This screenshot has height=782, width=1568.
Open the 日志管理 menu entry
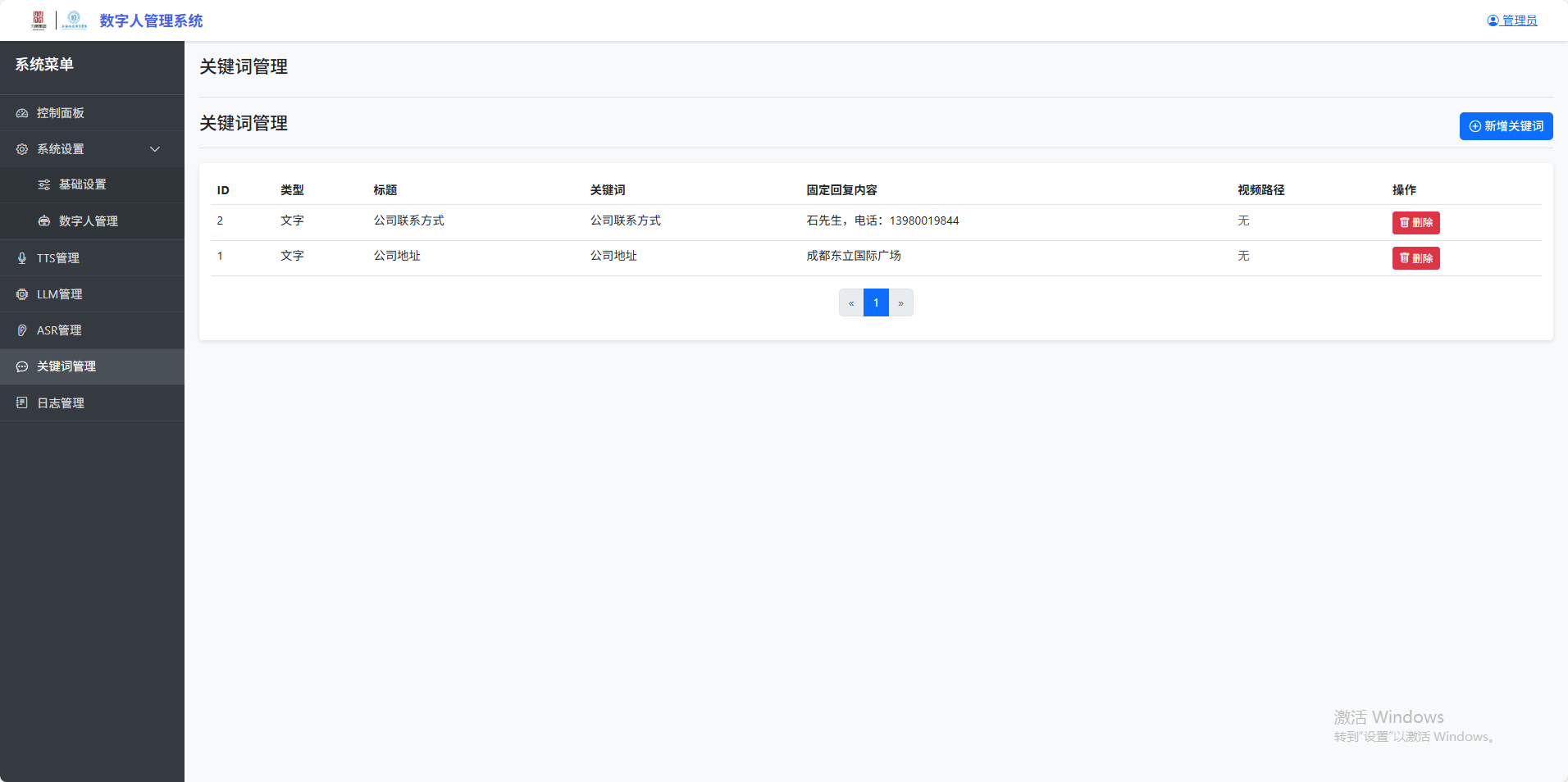tap(61, 403)
